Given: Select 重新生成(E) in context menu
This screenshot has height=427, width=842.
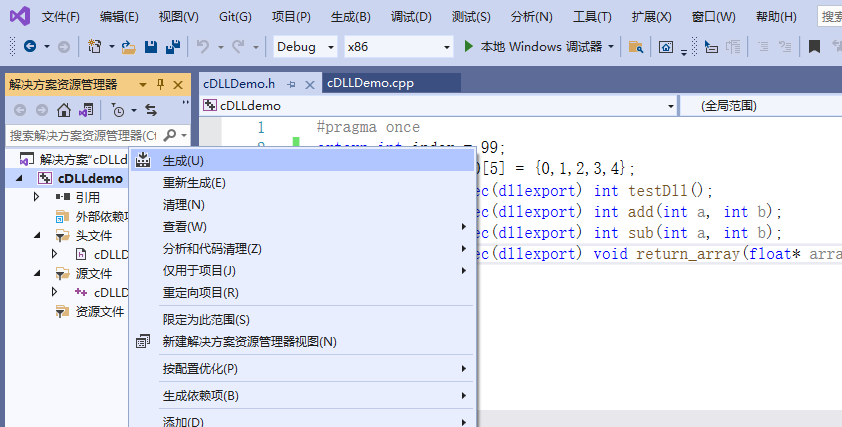Looking at the screenshot, I should point(303,183).
